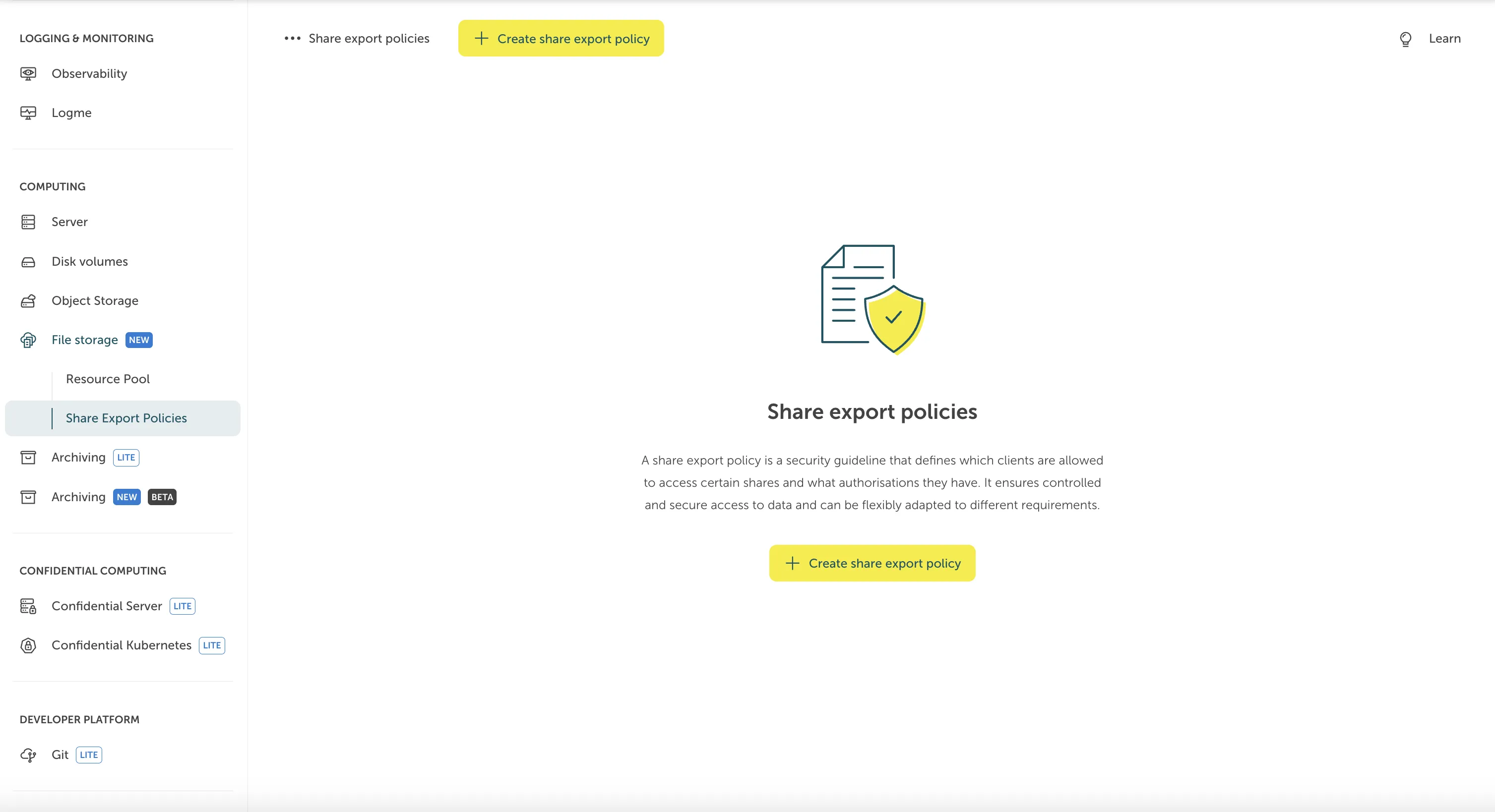This screenshot has width=1495, height=812.
Task: Open Archiving LITE menu entry
Action: click(x=78, y=458)
